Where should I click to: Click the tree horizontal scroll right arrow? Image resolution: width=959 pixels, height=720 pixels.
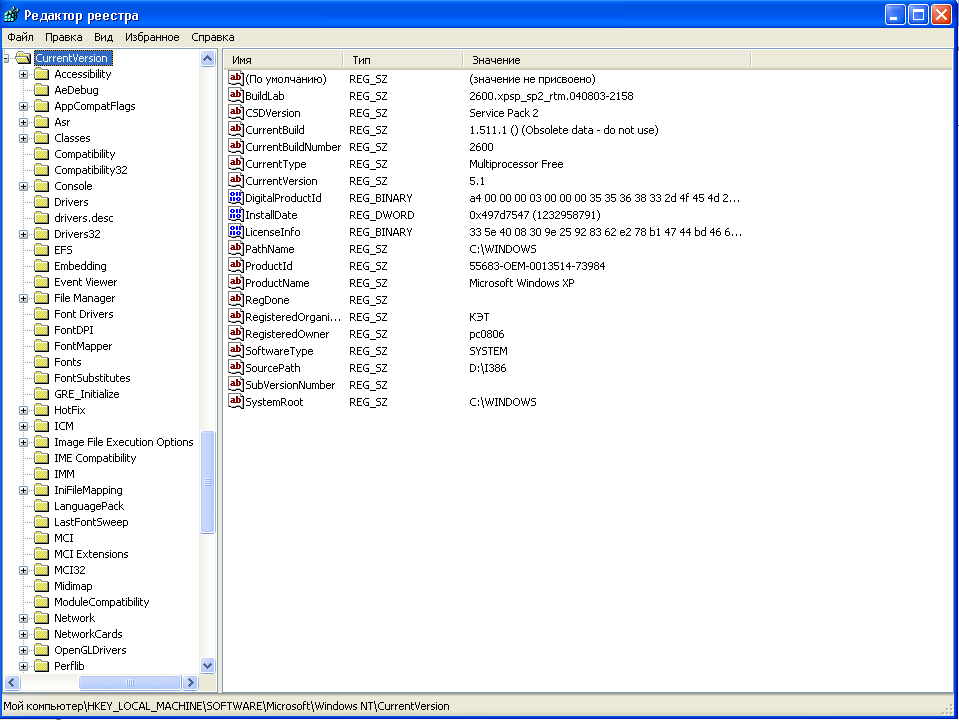click(190, 682)
